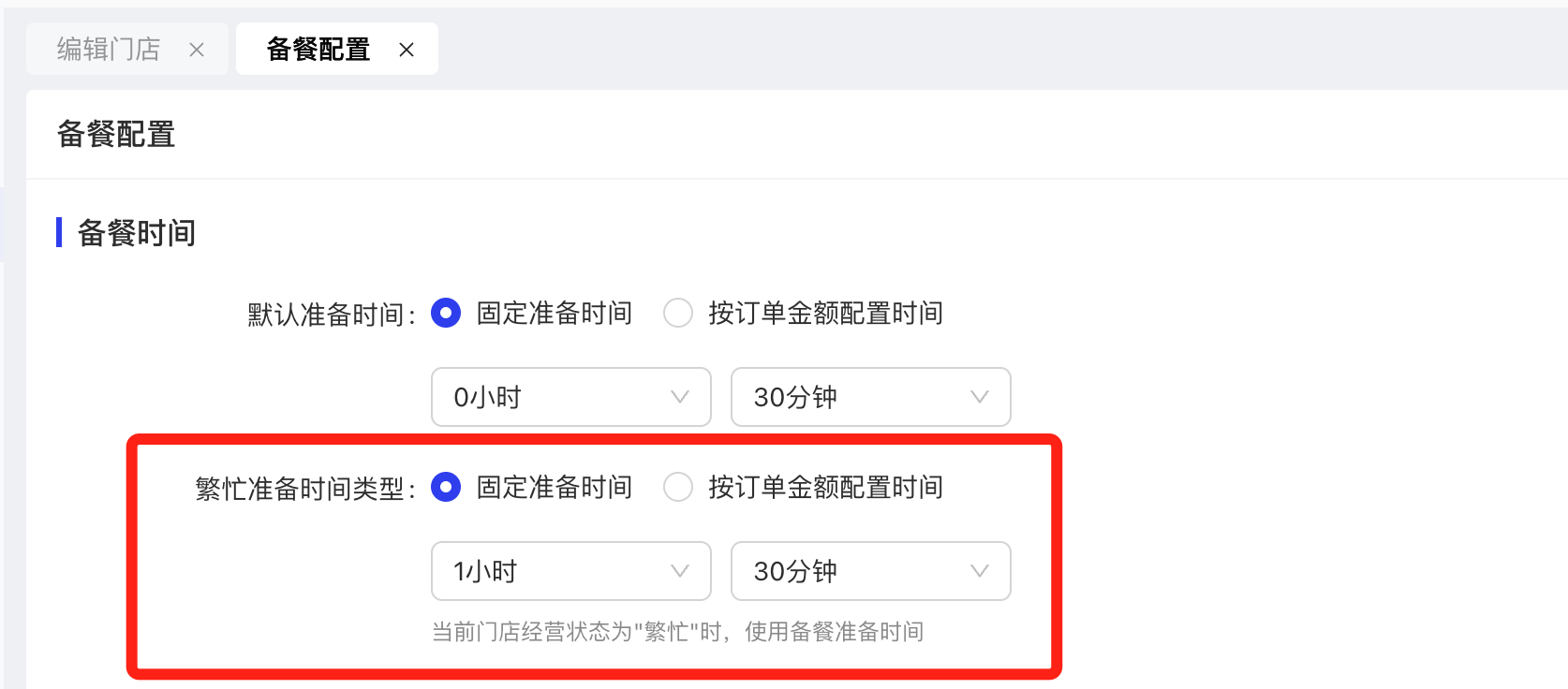The height and width of the screenshot is (689, 1568).
Task: Click the 备餐配置 page title
Action: coord(116,134)
